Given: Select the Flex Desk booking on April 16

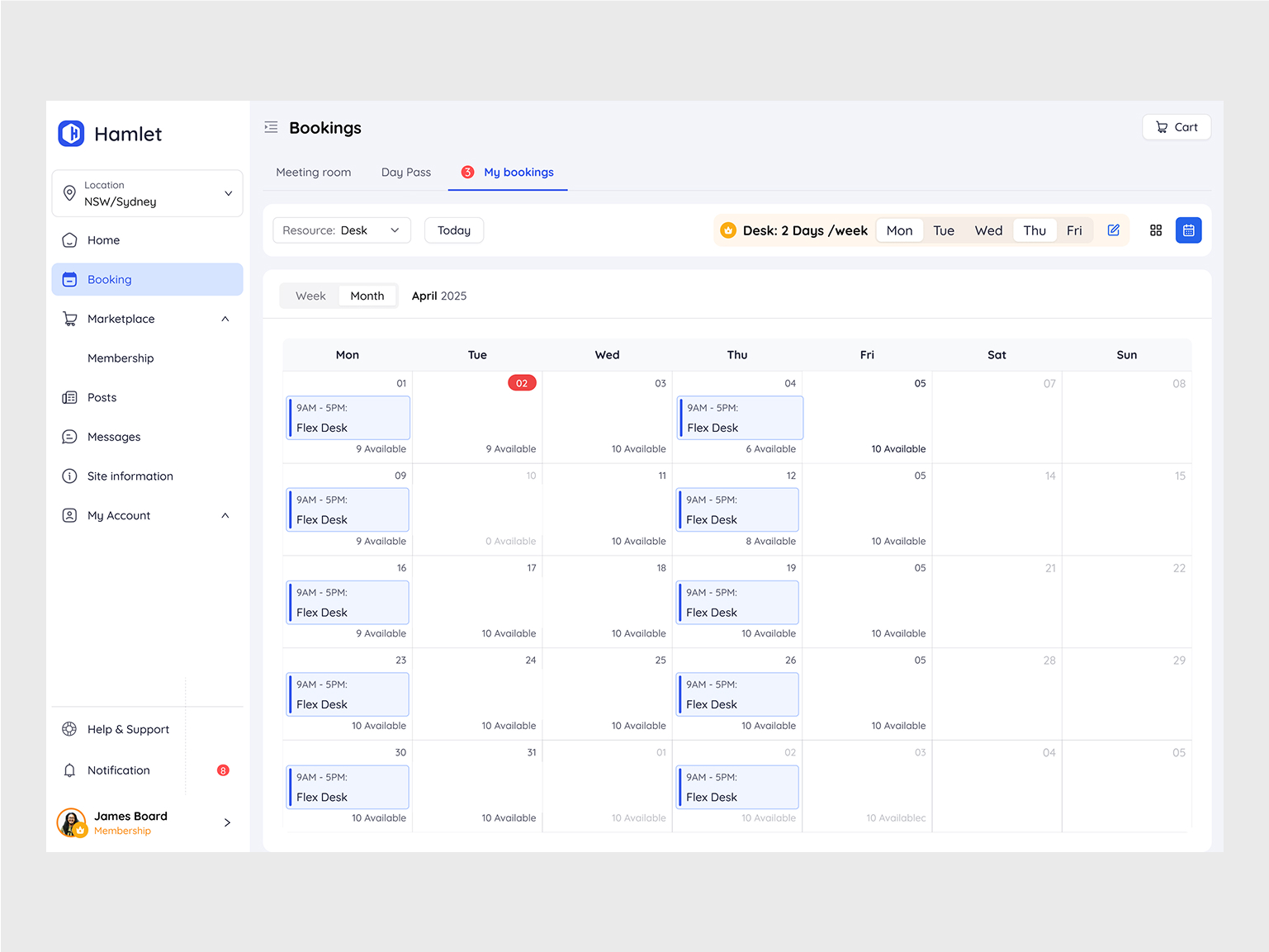Looking at the screenshot, I should 348,602.
